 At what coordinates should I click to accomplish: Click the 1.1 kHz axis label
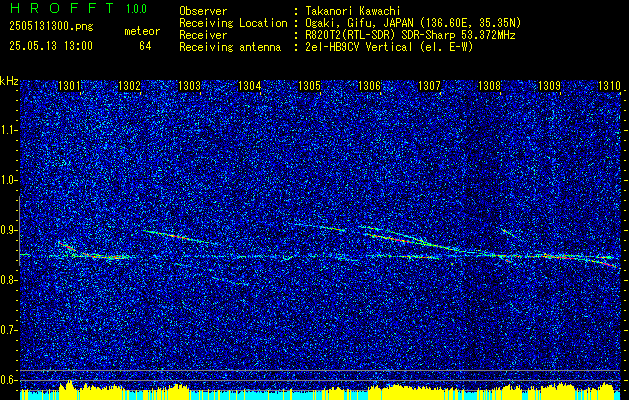8,130
